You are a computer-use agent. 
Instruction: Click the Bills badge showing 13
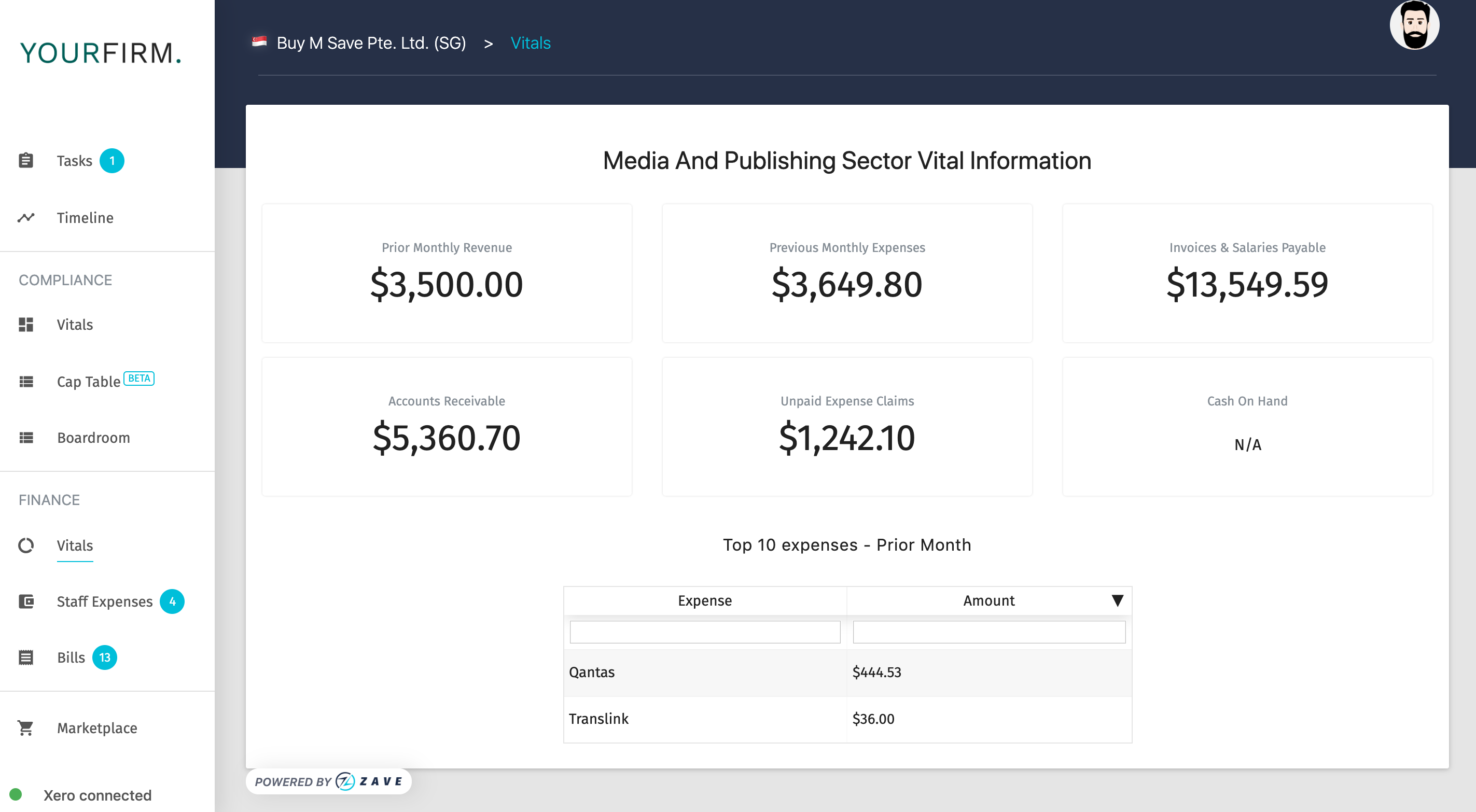click(105, 657)
